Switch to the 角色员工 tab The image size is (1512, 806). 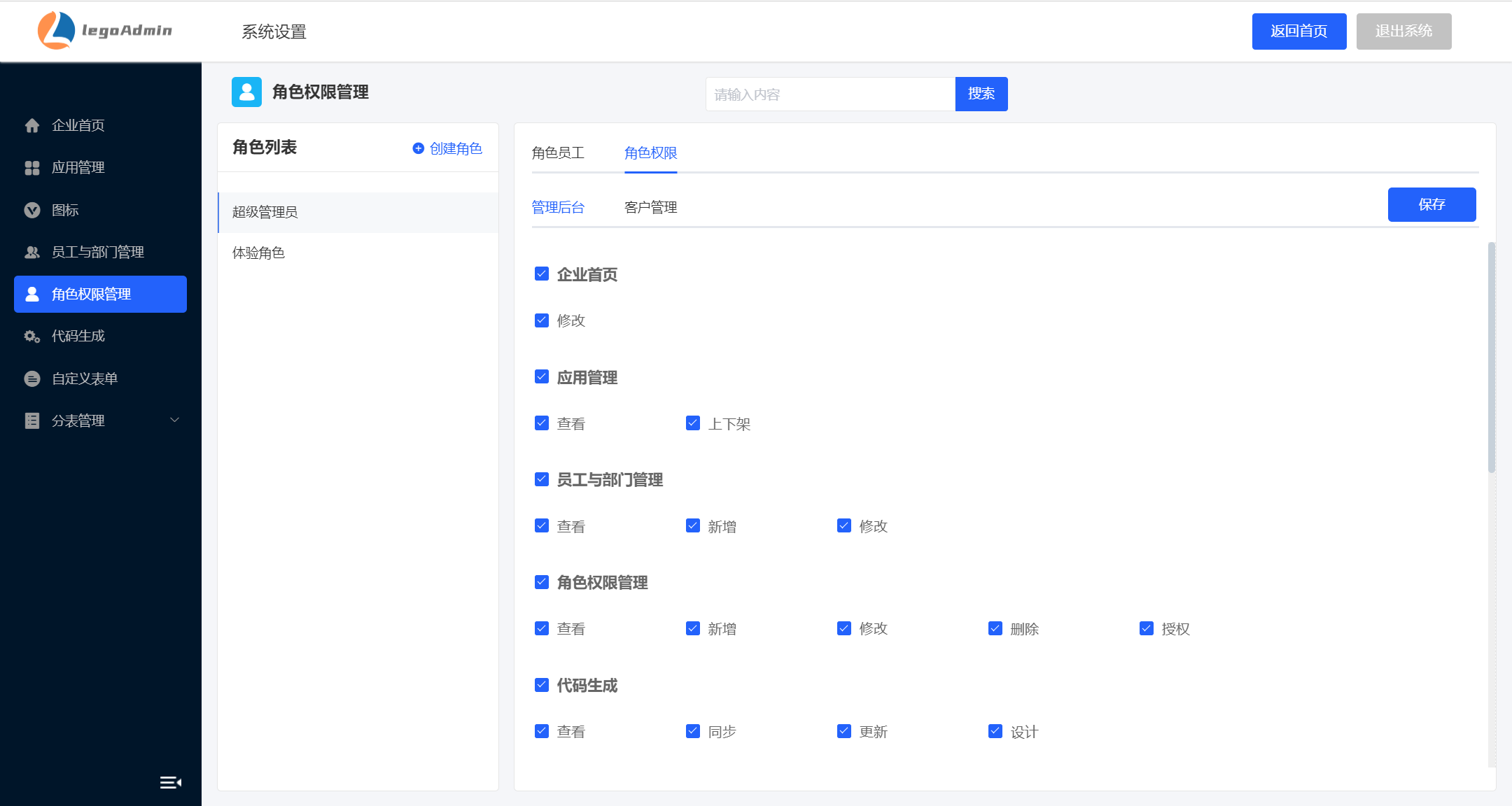coord(558,153)
